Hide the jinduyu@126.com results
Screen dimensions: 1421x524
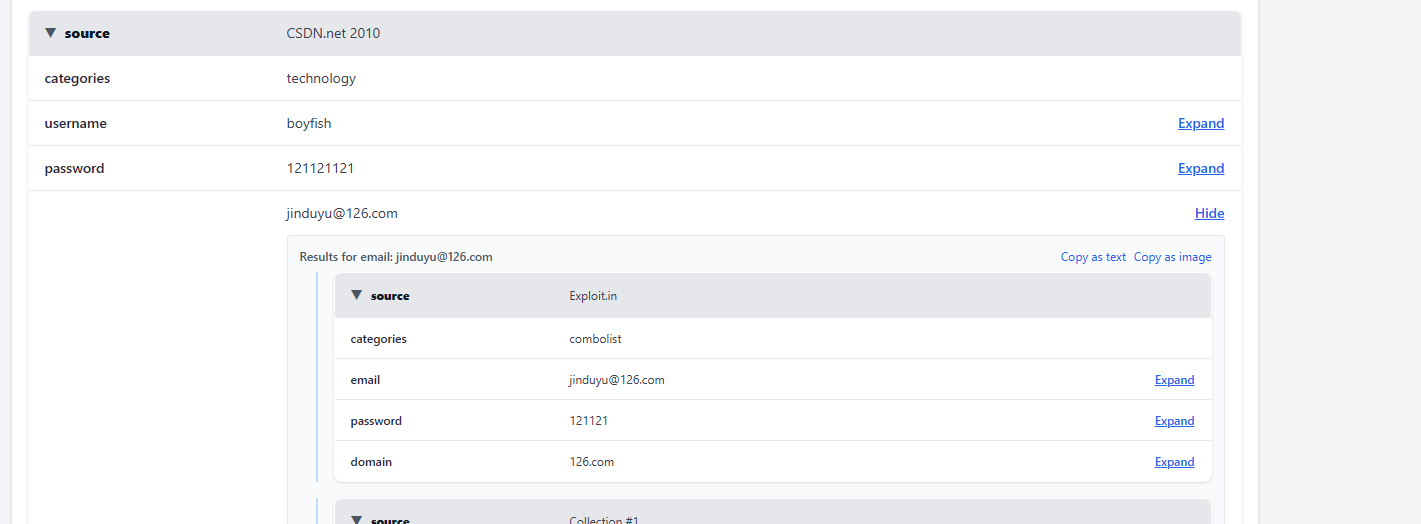[1209, 213]
